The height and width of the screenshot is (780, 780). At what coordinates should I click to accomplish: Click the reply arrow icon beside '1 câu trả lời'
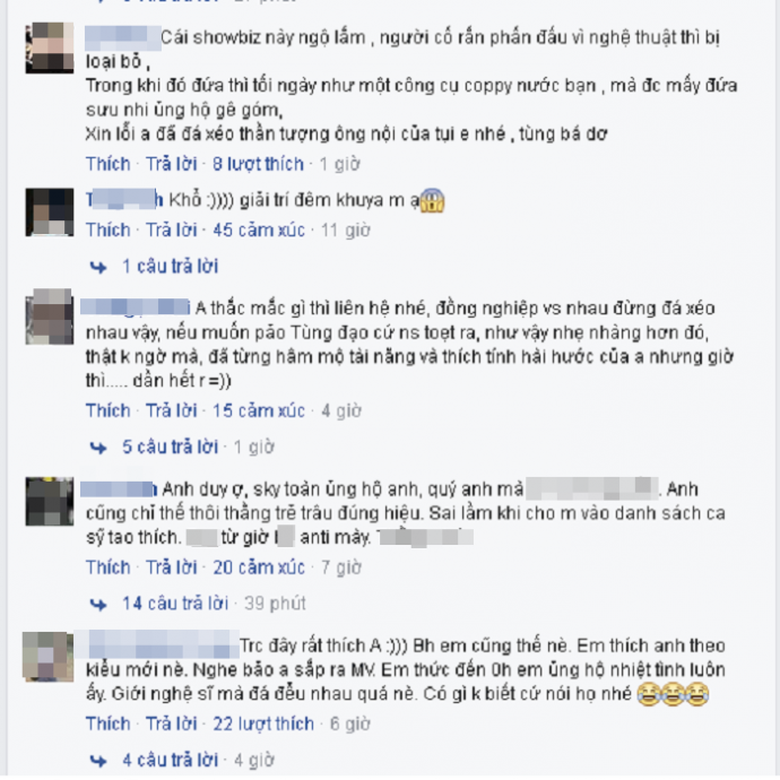(x=98, y=268)
